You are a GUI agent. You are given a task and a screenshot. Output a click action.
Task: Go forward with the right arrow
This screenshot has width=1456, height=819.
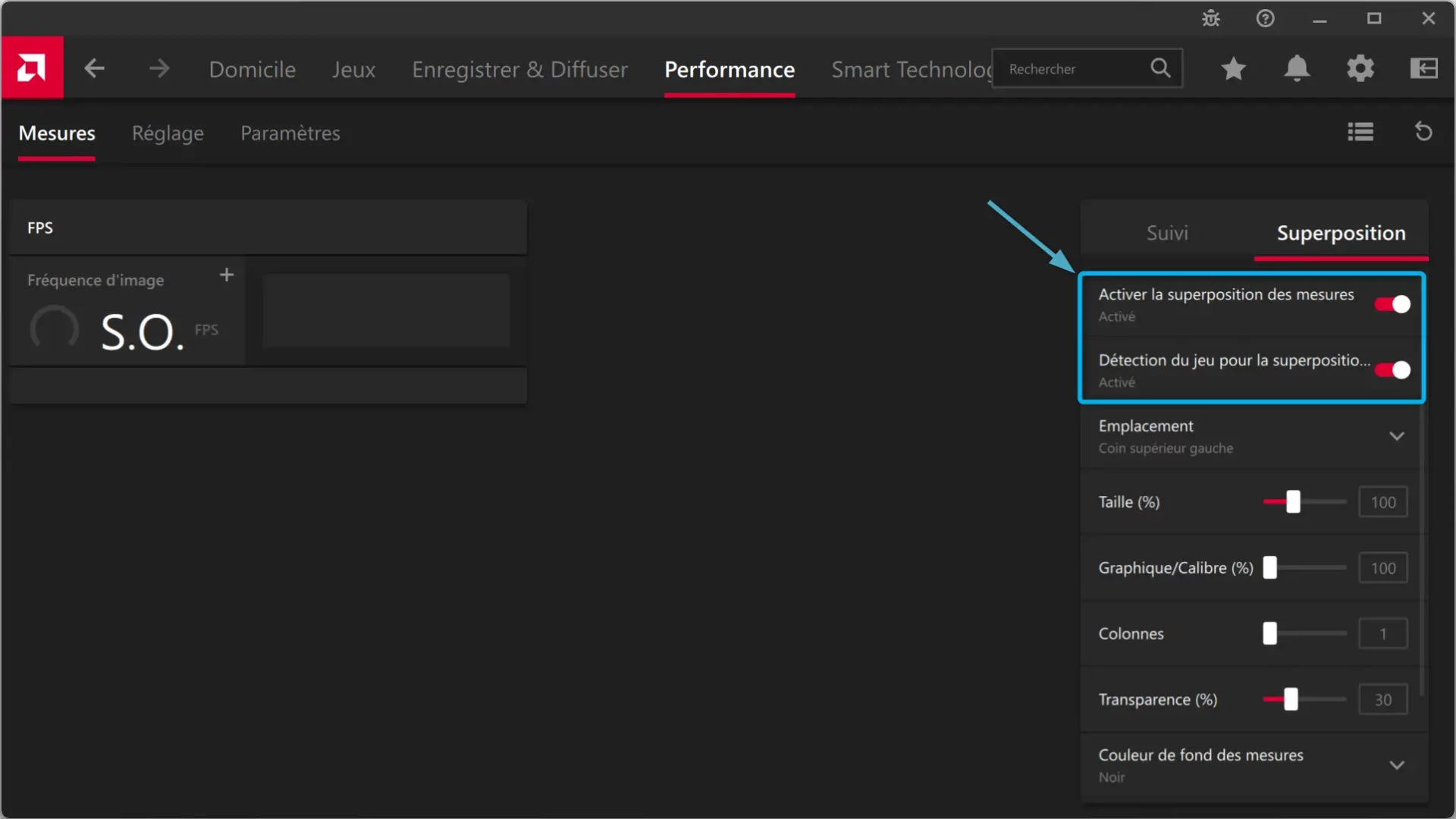tap(159, 68)
